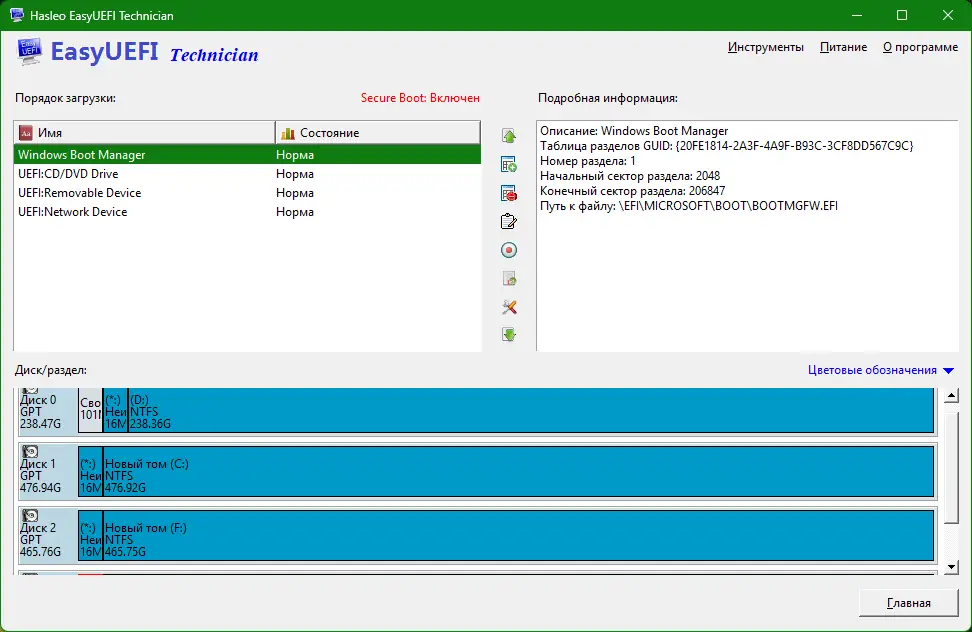Select the Новый том (F:) partition
The height and width of the screenshot is (632, 972).
pyautogui.click(x=518, y=535)
